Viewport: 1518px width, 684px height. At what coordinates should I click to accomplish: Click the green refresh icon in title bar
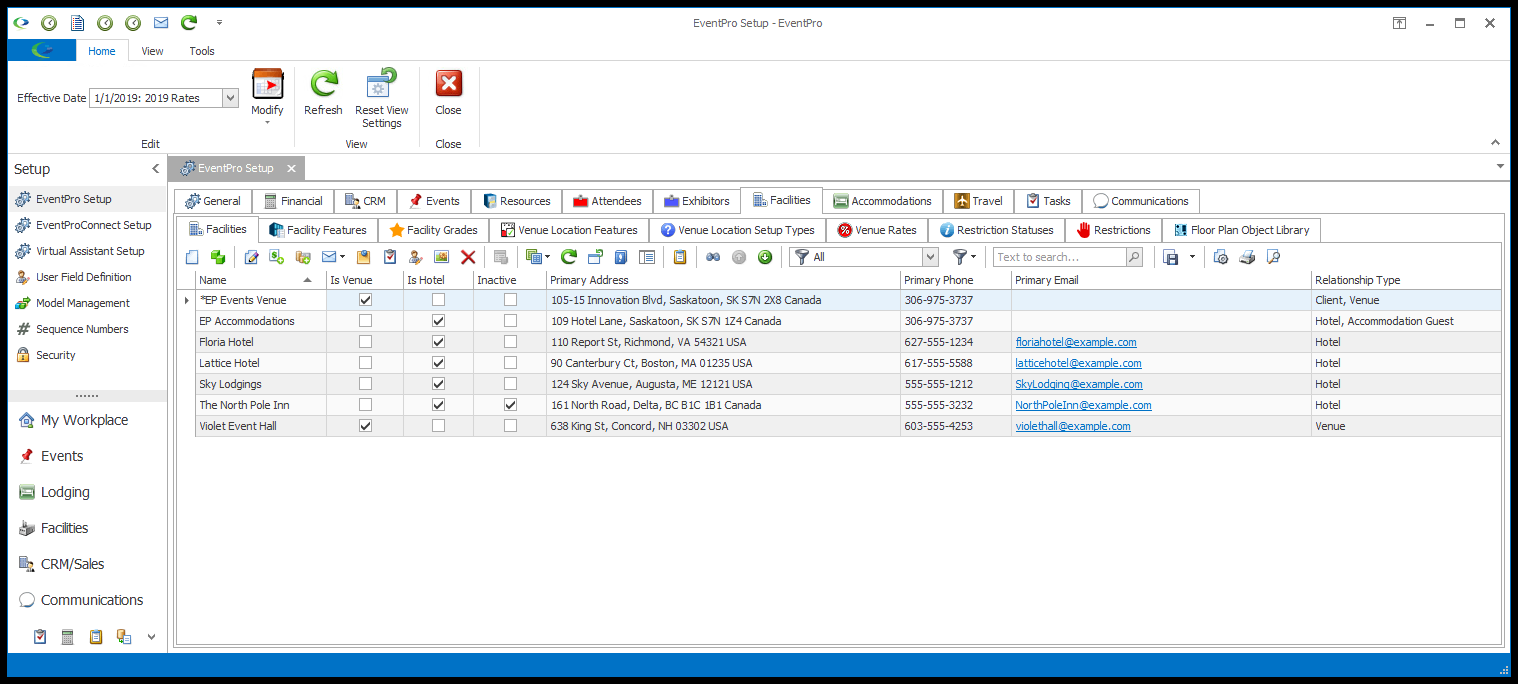pos(188,22)
